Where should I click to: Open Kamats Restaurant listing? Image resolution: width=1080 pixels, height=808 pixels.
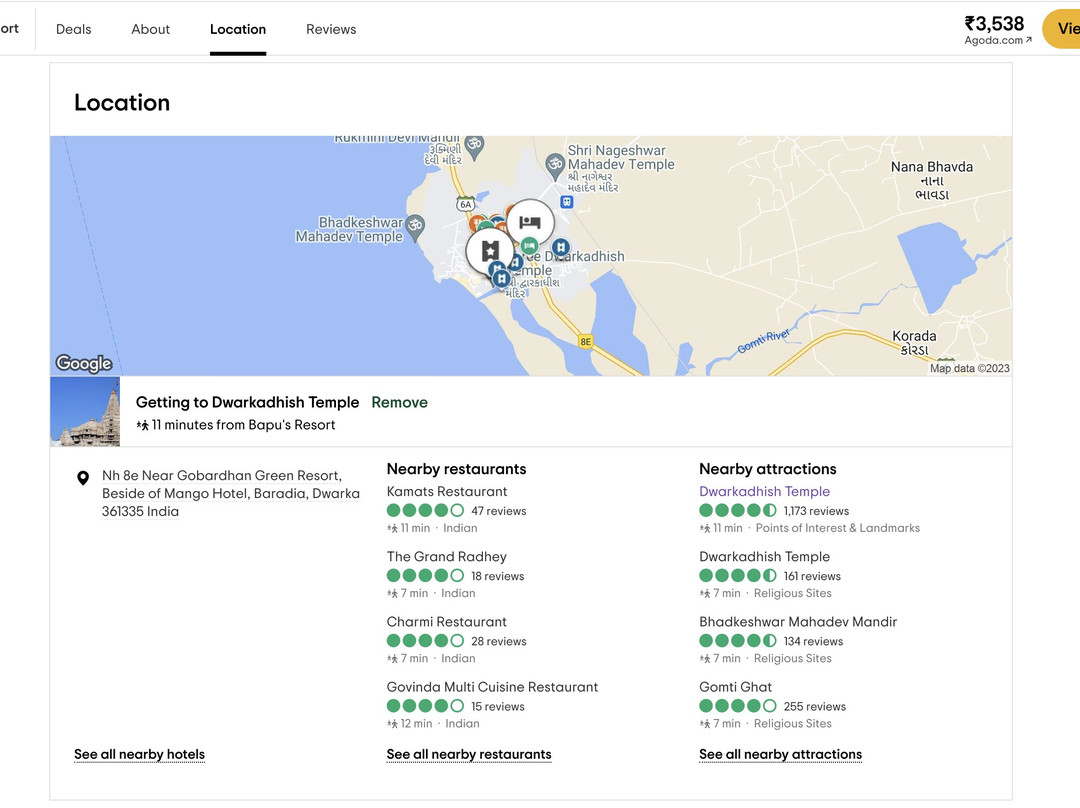coord(447,491)
